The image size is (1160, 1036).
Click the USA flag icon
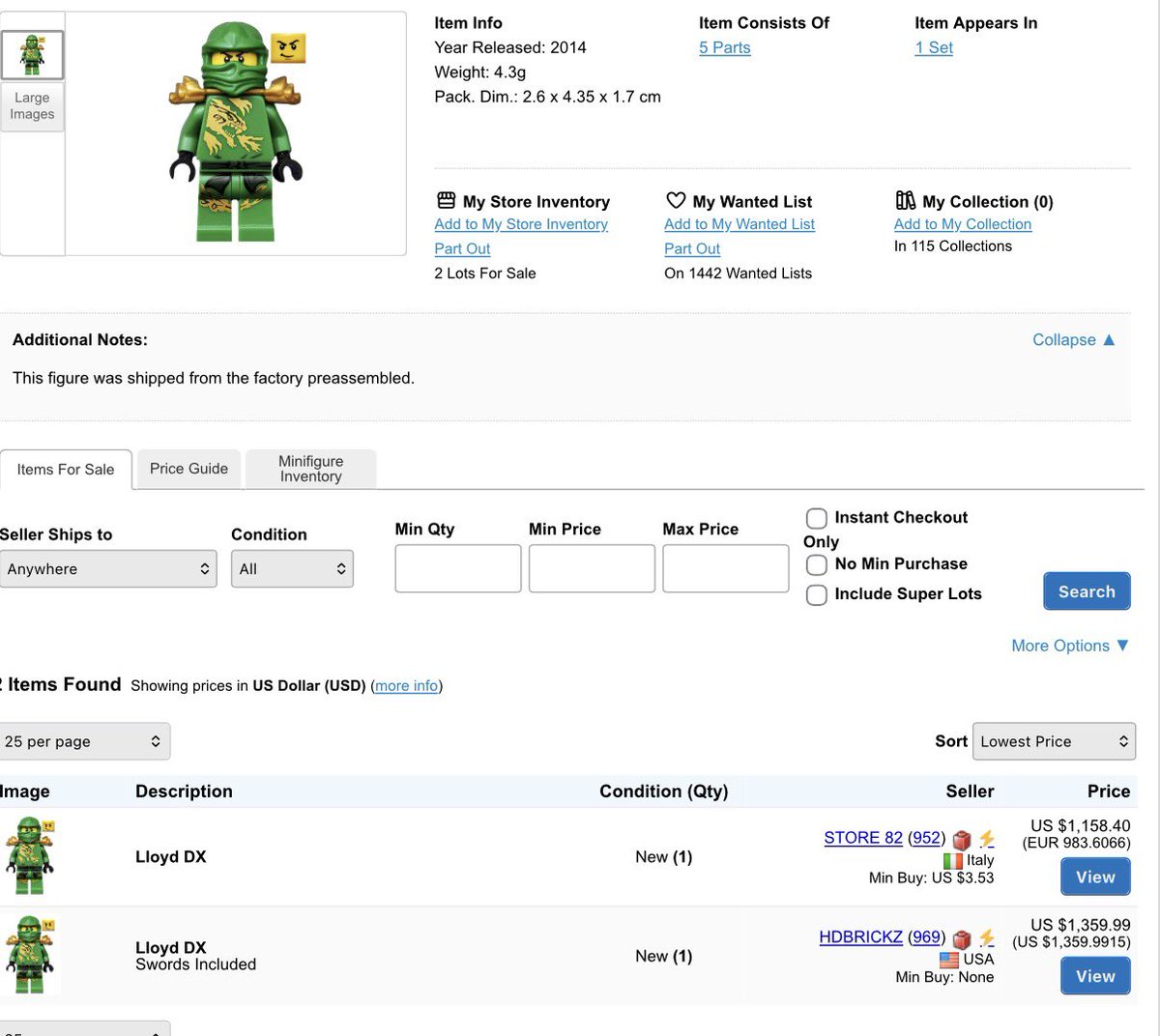(x=949, y=960)
